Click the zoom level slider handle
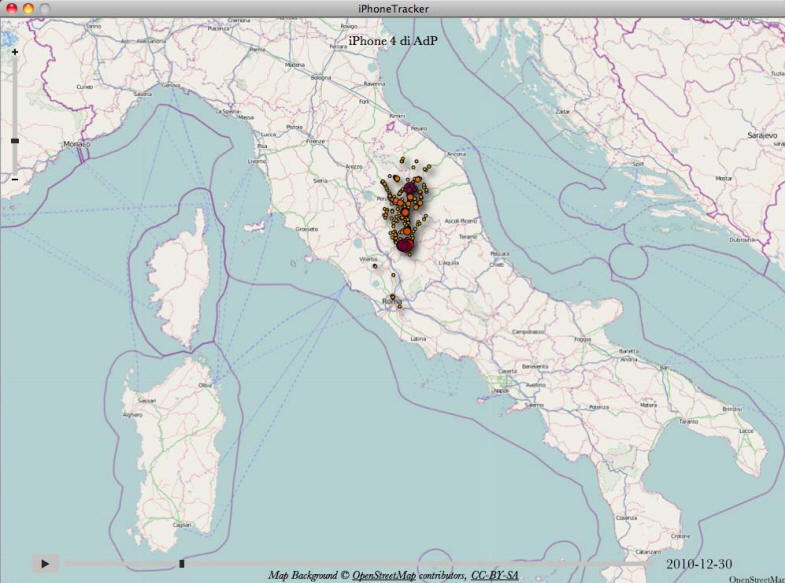Screen dimensions: 785x583 15,141
